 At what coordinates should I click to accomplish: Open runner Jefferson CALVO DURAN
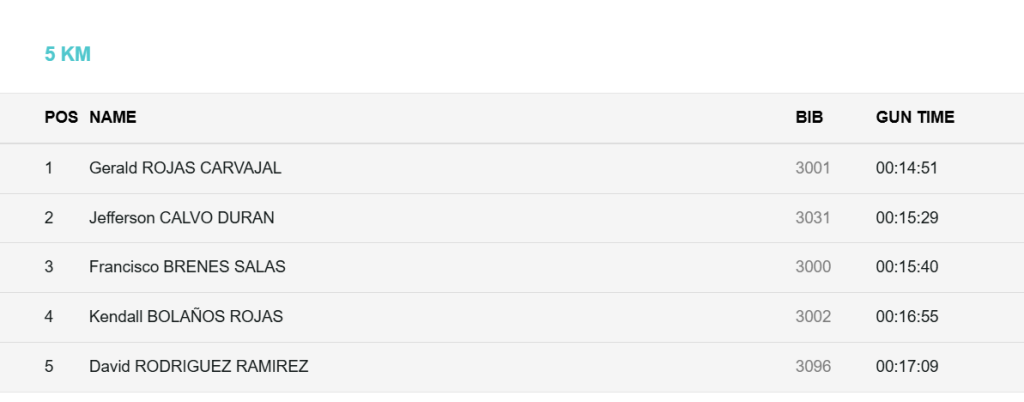pos(181,217)
